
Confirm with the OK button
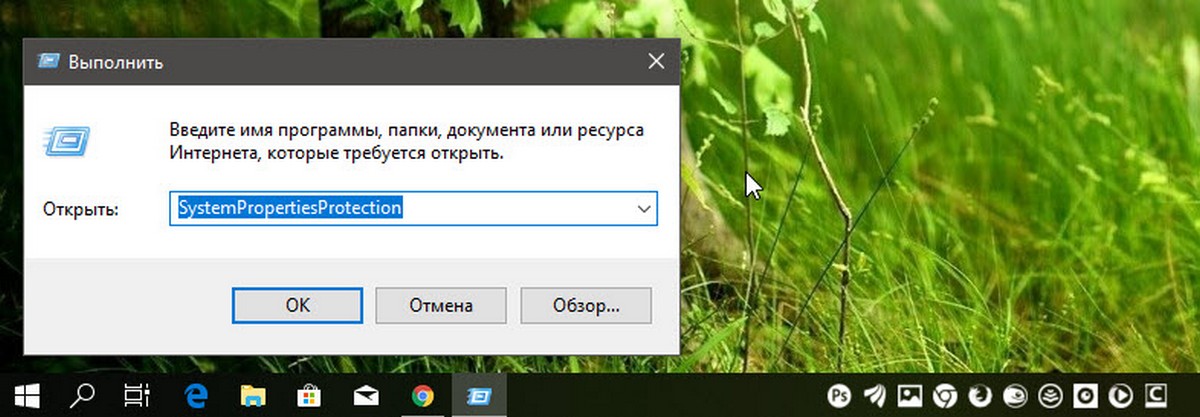coord(298,305)
